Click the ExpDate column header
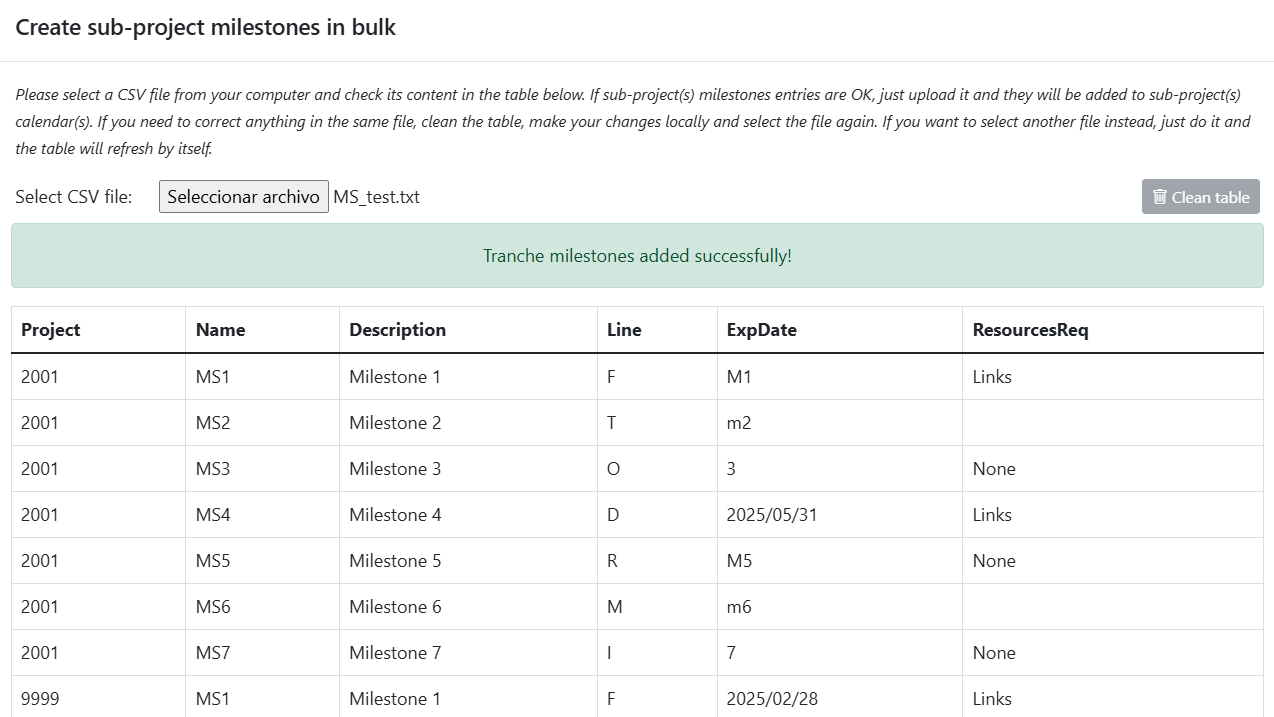1274x717 pixels. click(841, 330)
